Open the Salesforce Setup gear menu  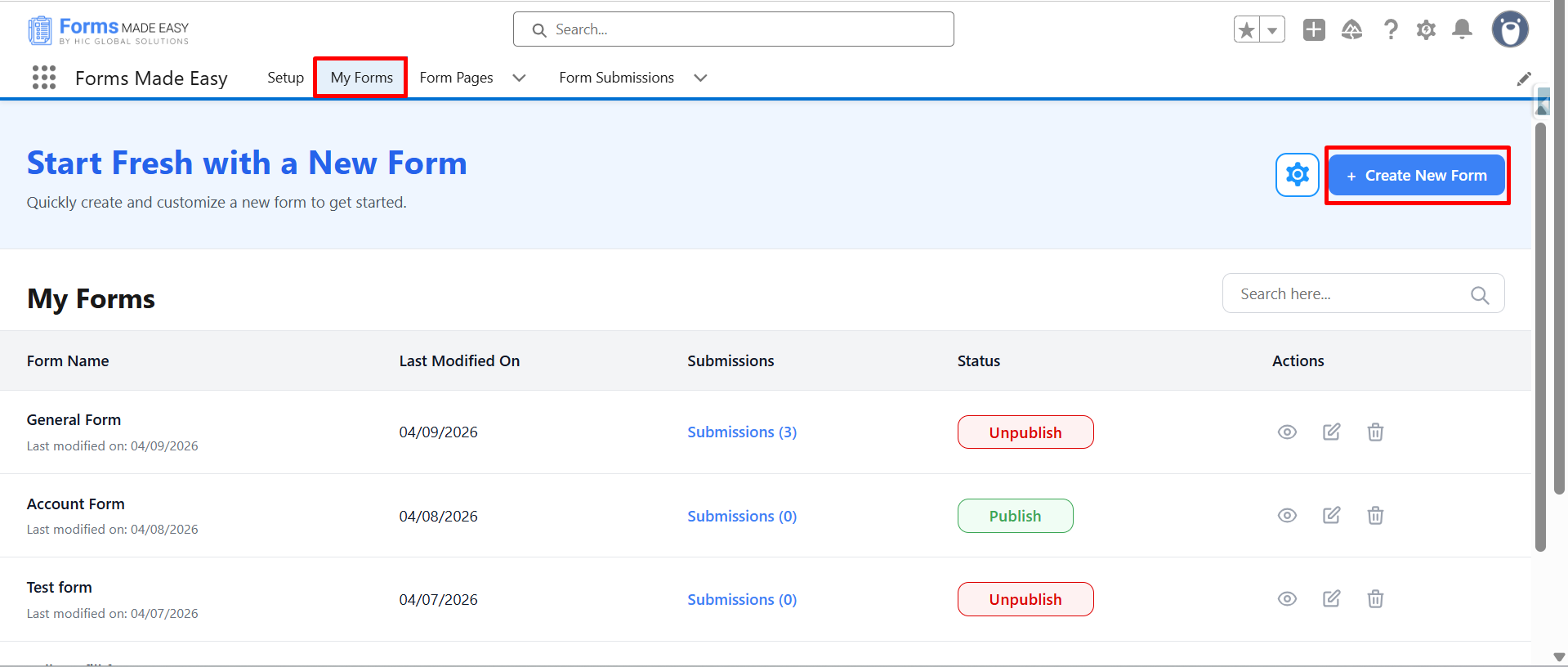(1426, 30)
